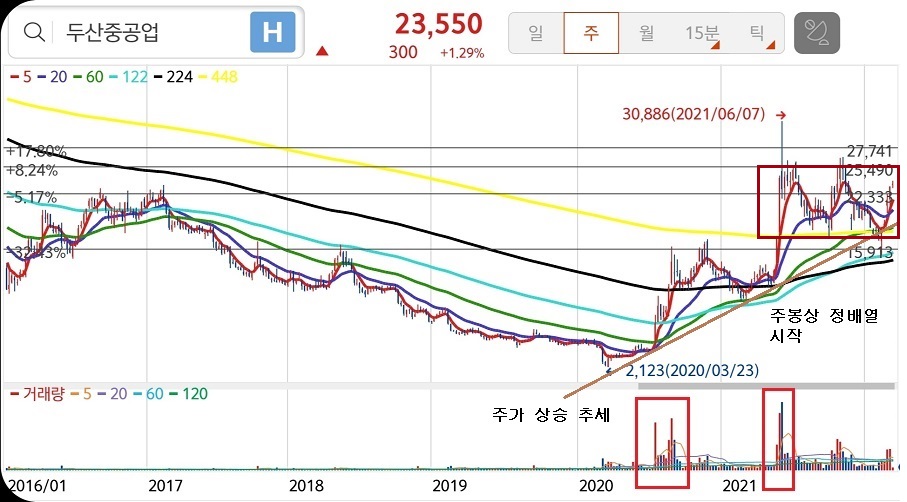Toggle the volume 5 average legend
Viewport: 907px width, 502px height.
tap(81, 394)
